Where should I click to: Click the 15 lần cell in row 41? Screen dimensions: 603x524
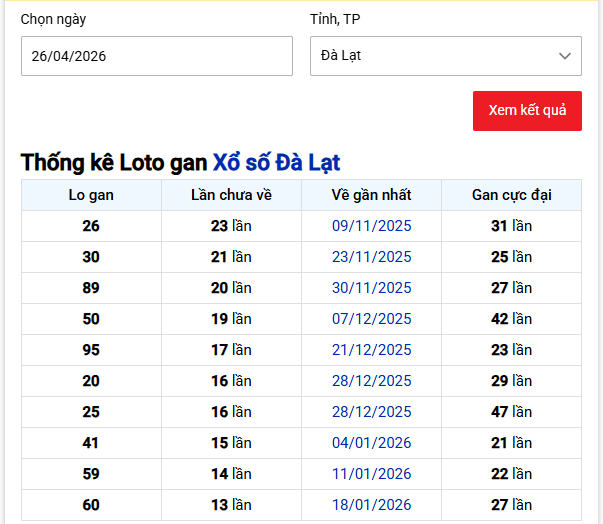click(x=231, y=443)
